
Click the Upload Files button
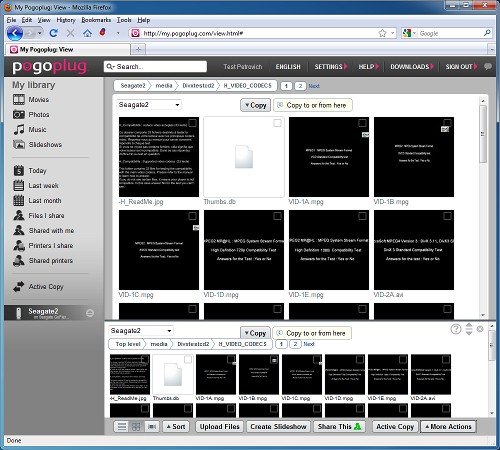(x=220, y=427)
